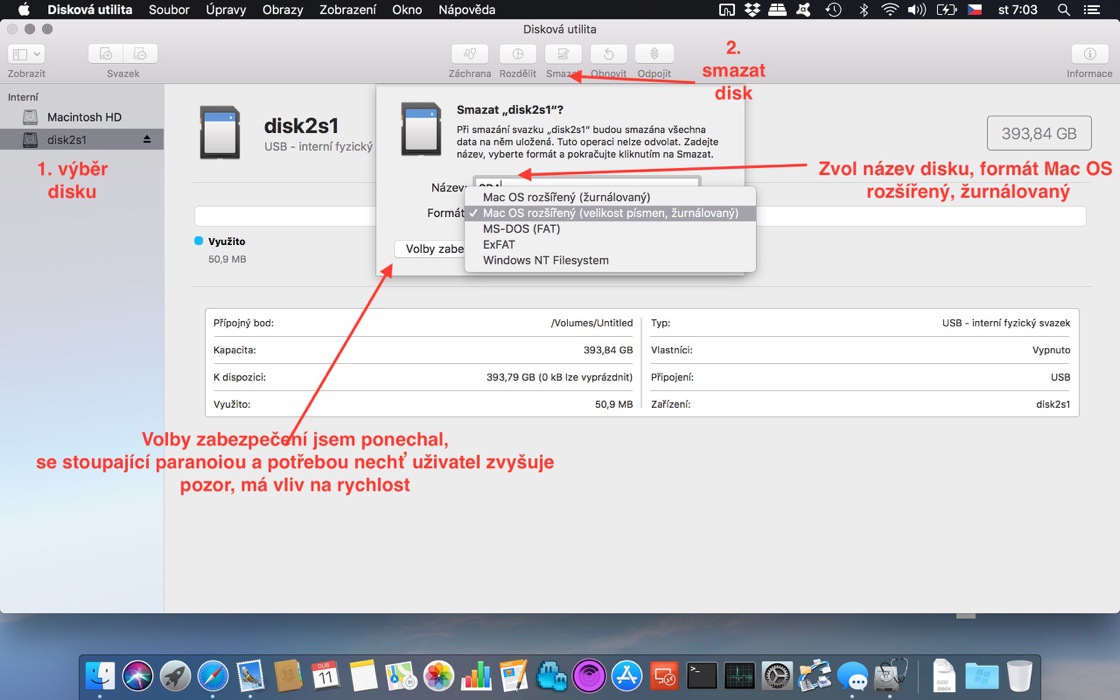Select Mac OS rozšířený (žurnálovaný) format
This screenshot has width=1120, height=700.
610,197
